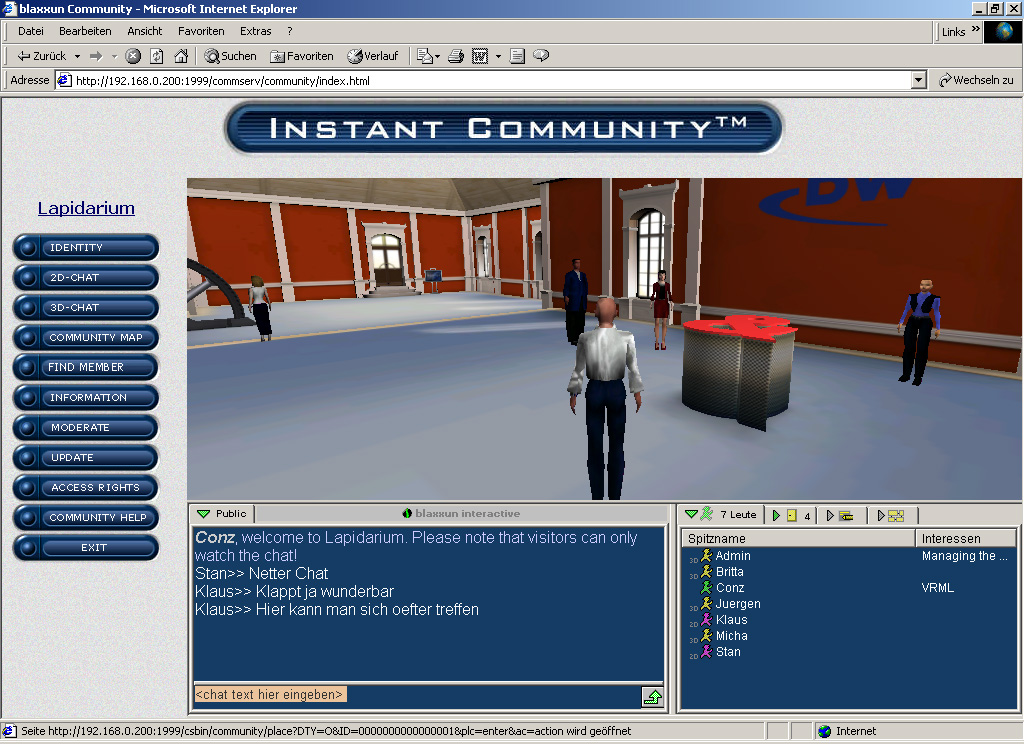Screen dimensions: 1024x744
Task: Open the address bar URL dropdown
Action: coord(918,80)
